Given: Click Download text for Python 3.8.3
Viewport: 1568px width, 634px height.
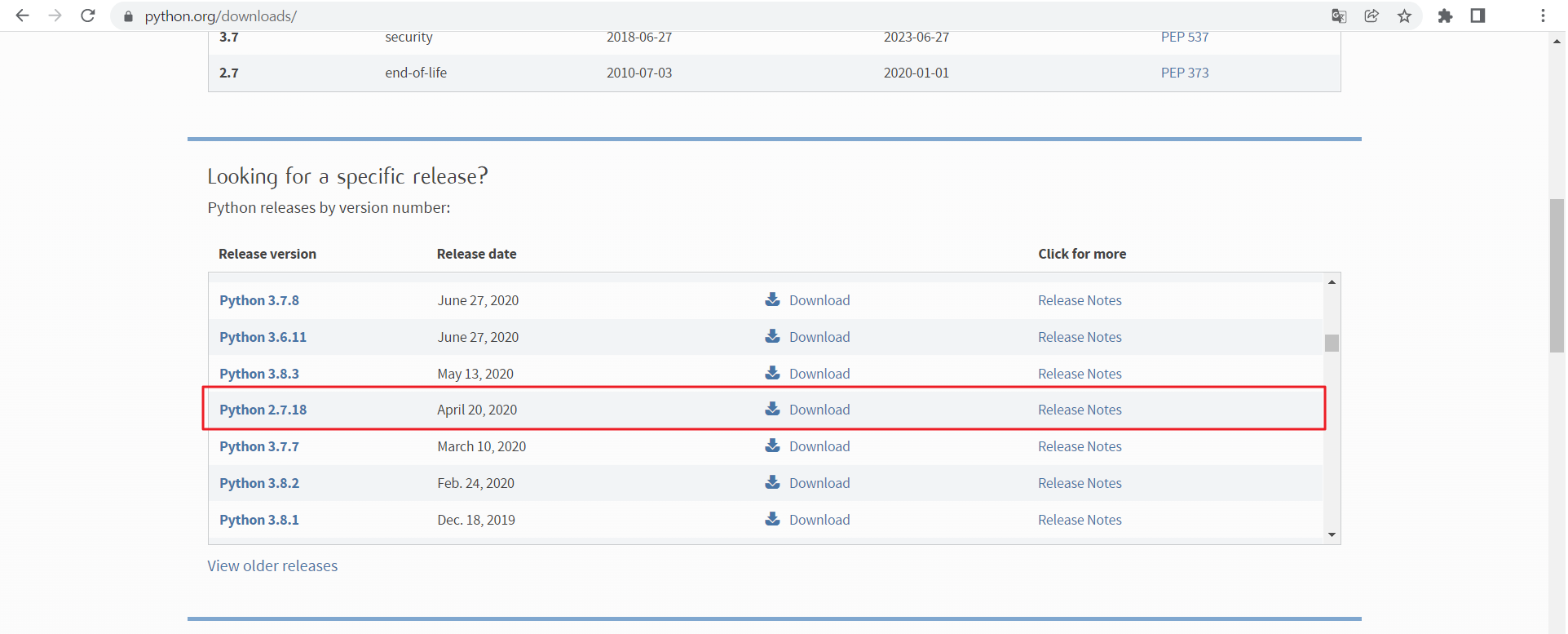Looking at the screenshot, I should (819, 374).
